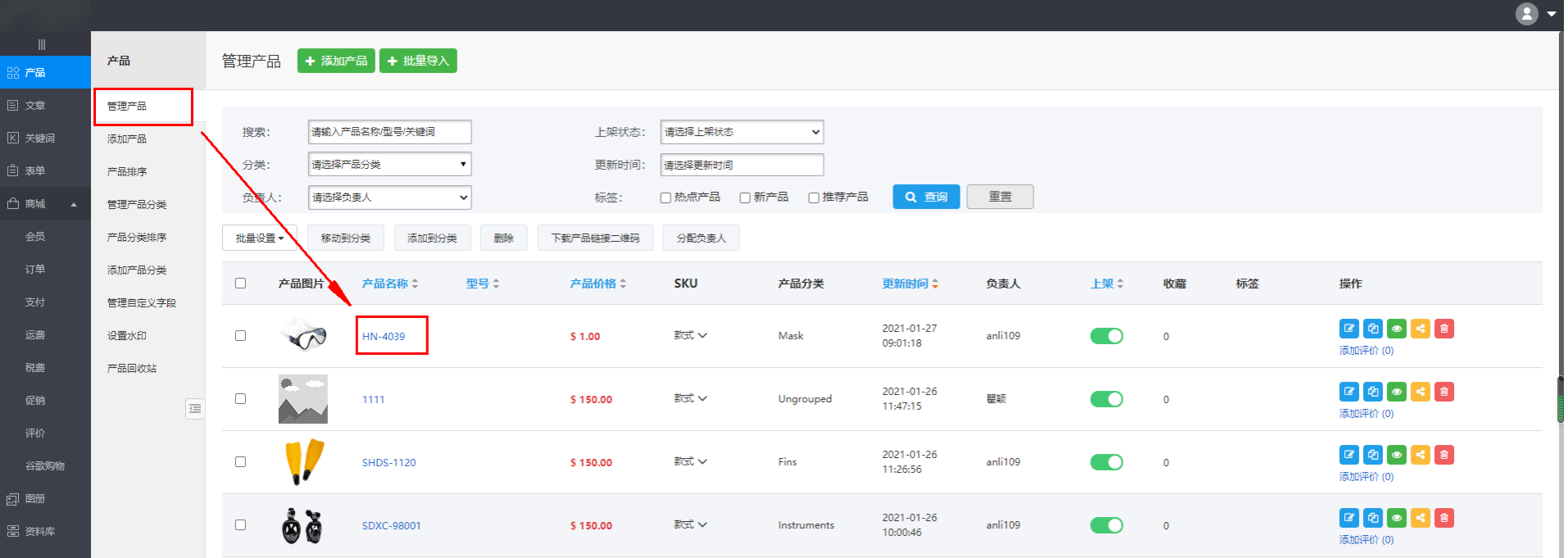Click the sidebar collapse icon beside the submenu
The width and height of the screenshot is (1568, 558).
[195, 408]
